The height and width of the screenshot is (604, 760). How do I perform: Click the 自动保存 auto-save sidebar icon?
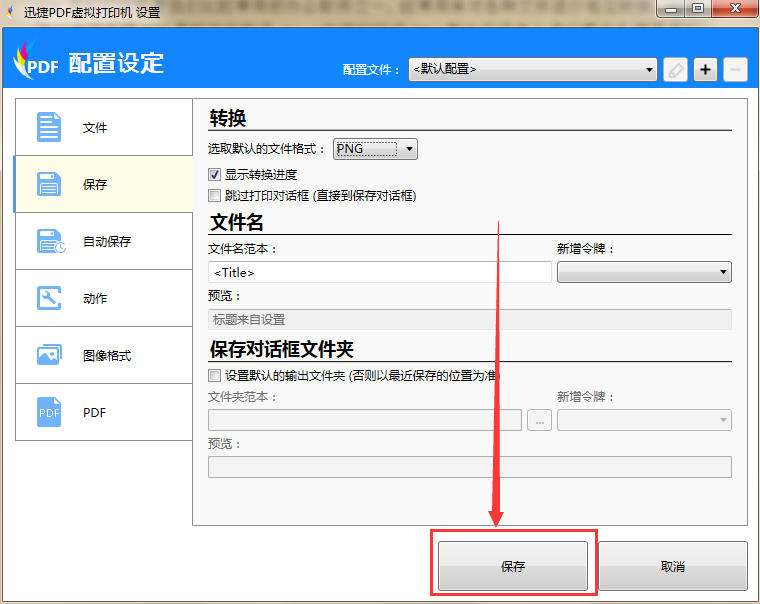50,242
